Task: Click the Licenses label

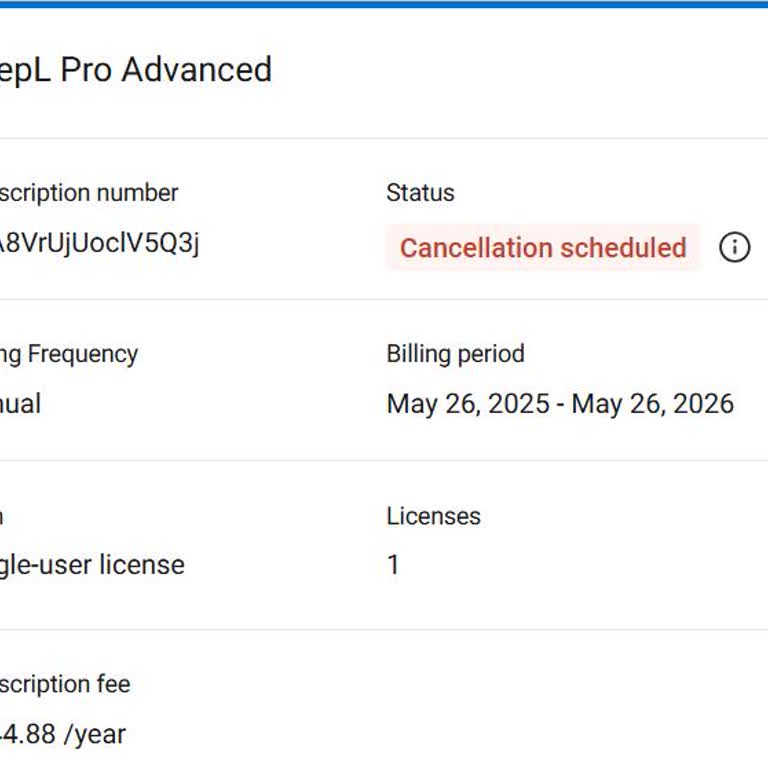Action: (x=433, y=516)
